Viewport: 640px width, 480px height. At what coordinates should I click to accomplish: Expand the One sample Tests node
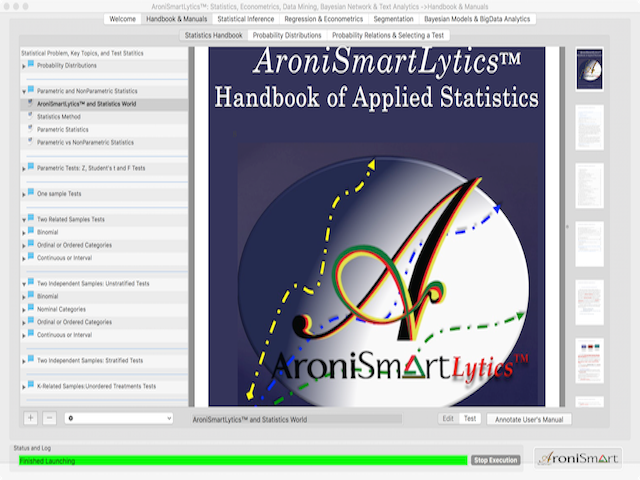(24, 194)
